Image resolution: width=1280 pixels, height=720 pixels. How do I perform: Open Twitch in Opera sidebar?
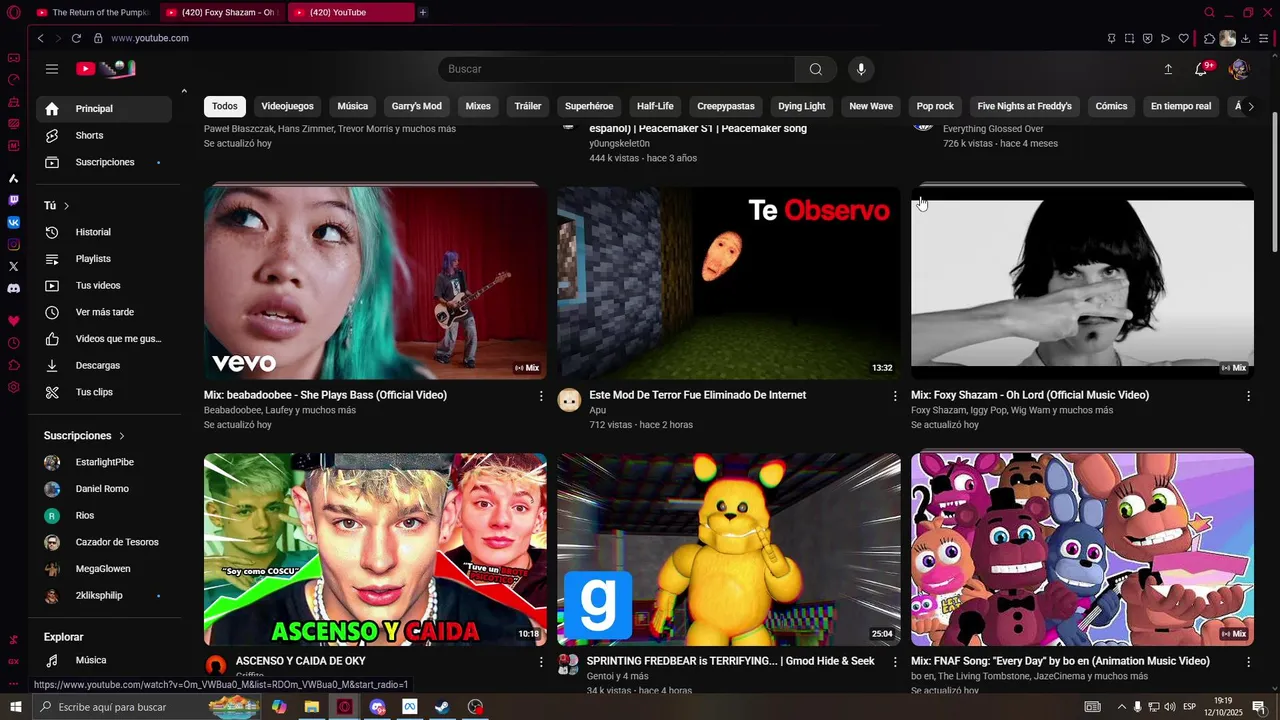pyautogui.click(x=14, y=200)
